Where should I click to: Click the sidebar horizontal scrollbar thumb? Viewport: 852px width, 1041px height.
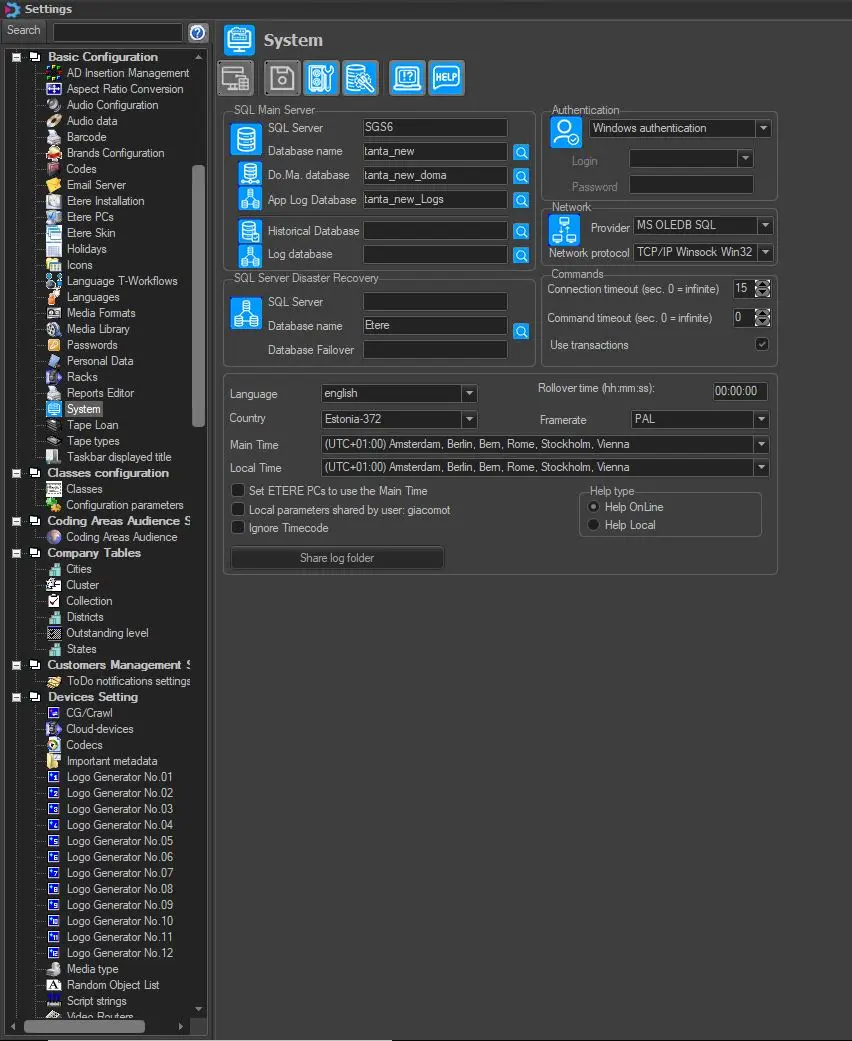[84, 1026]
